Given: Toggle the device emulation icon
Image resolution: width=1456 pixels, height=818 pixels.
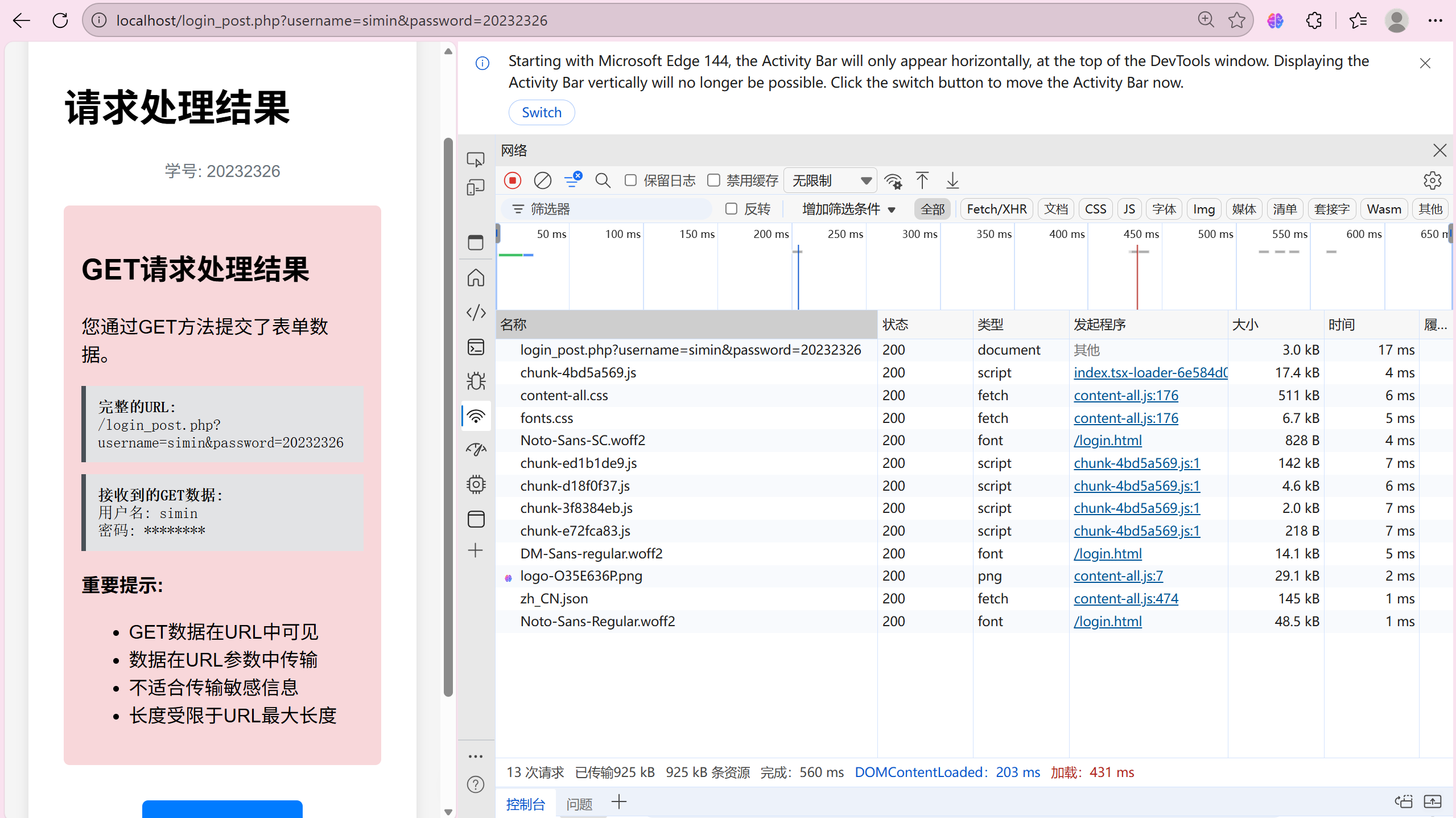Looking at the screenshot, I should [476, 187].
